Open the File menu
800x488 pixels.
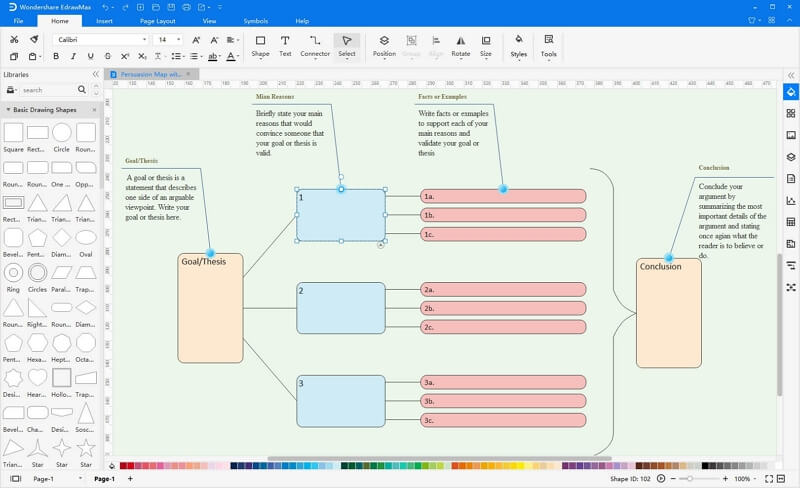(x=18, y=21)
